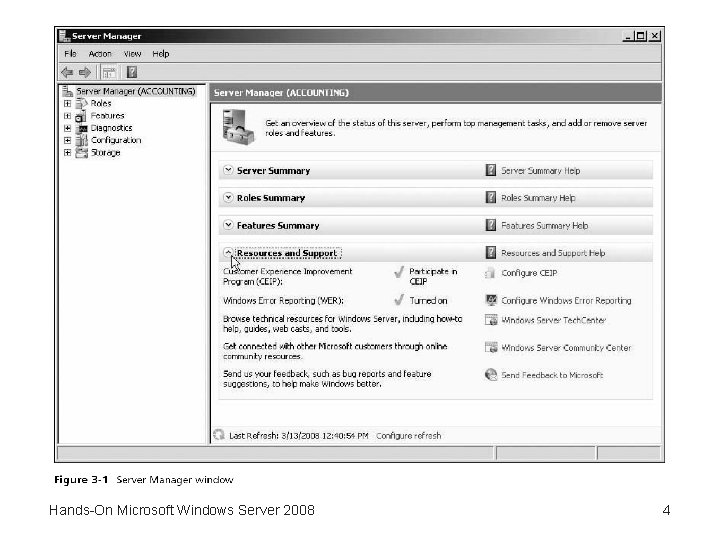The height and width of the screenshot is (540, 720).
Task: Click the Roles Summary heading text
Action: (x=271, y=198)
